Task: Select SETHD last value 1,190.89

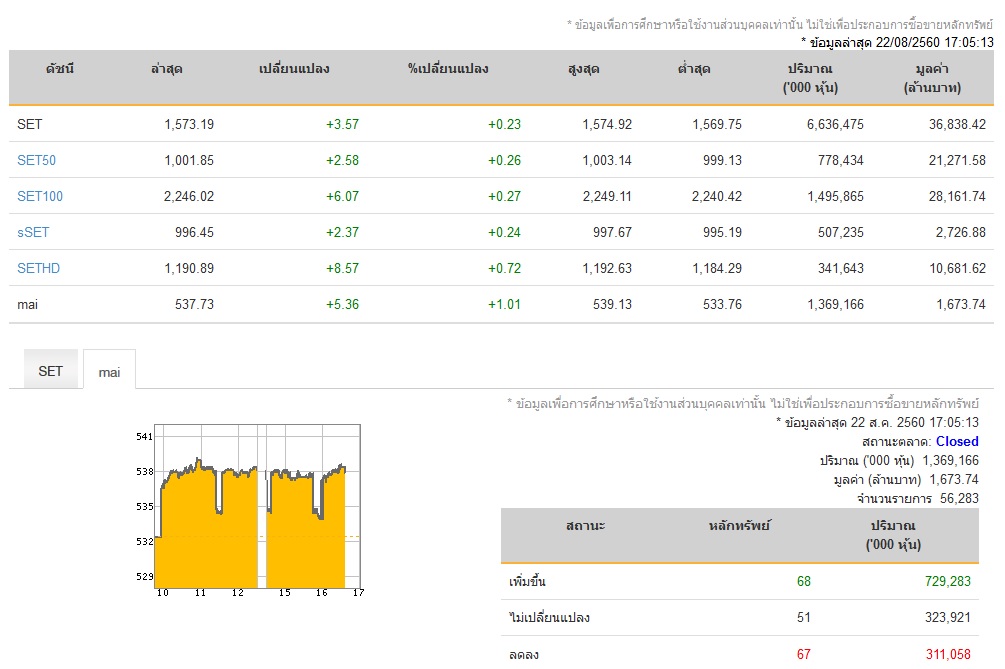Action: 189,268
